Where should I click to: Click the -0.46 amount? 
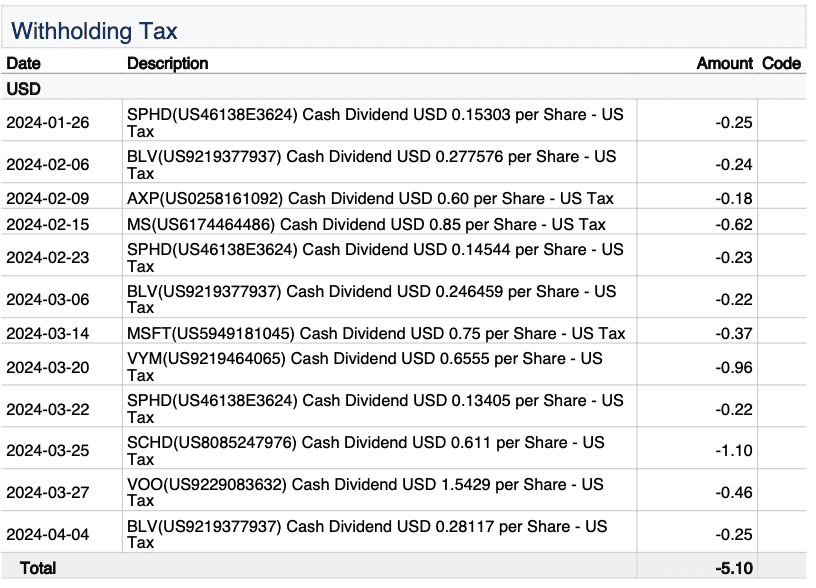tap(734, 492)
